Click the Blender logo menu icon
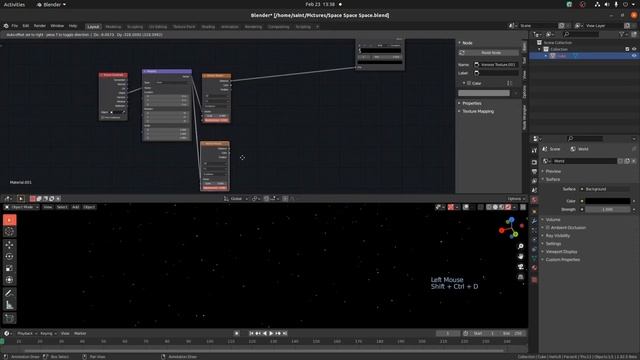This screenshot has width=640, height=360. (6, 26)
